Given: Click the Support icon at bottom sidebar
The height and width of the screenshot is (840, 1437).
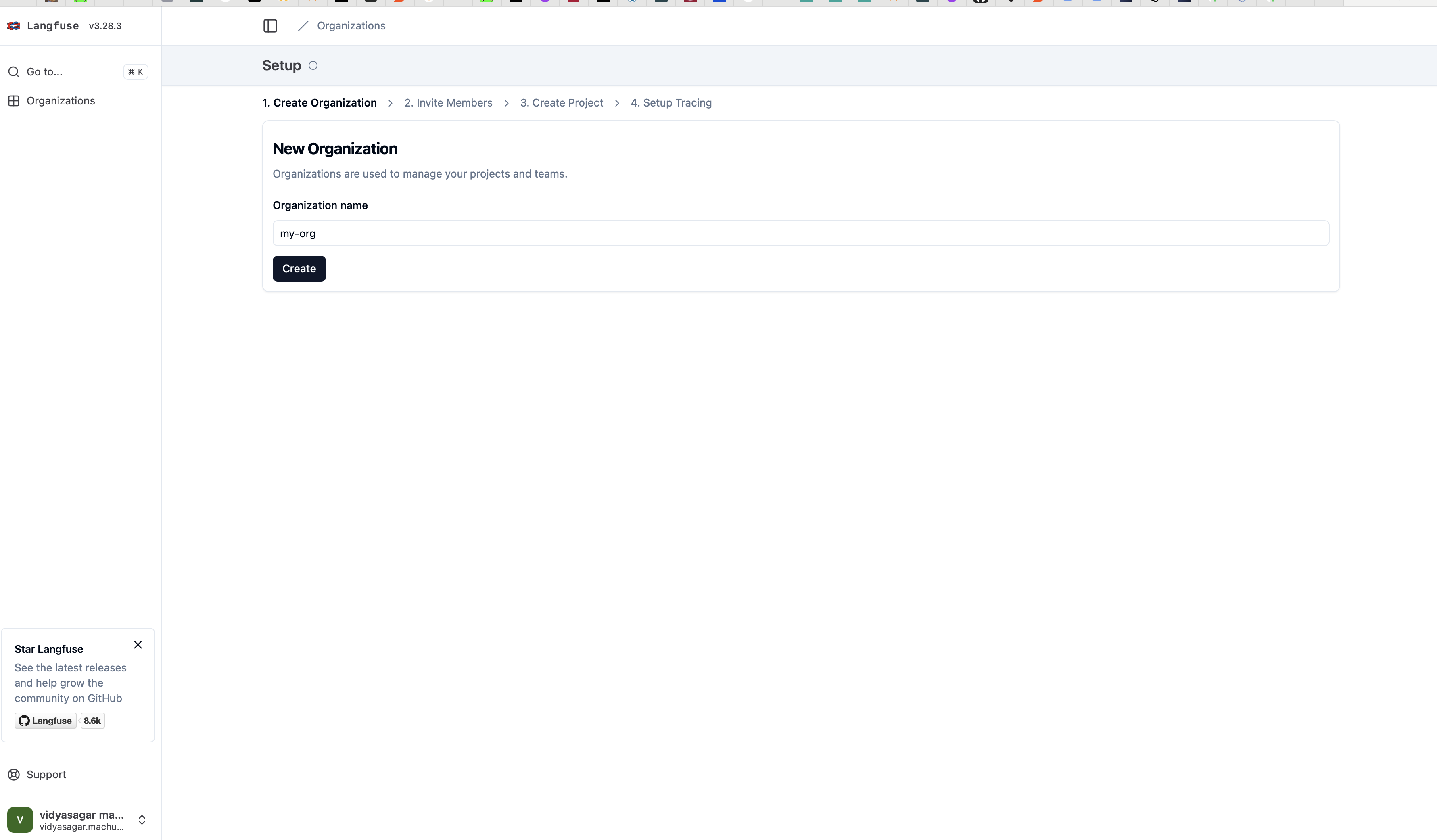Looking at the screenshot, I should click(14, 774).
